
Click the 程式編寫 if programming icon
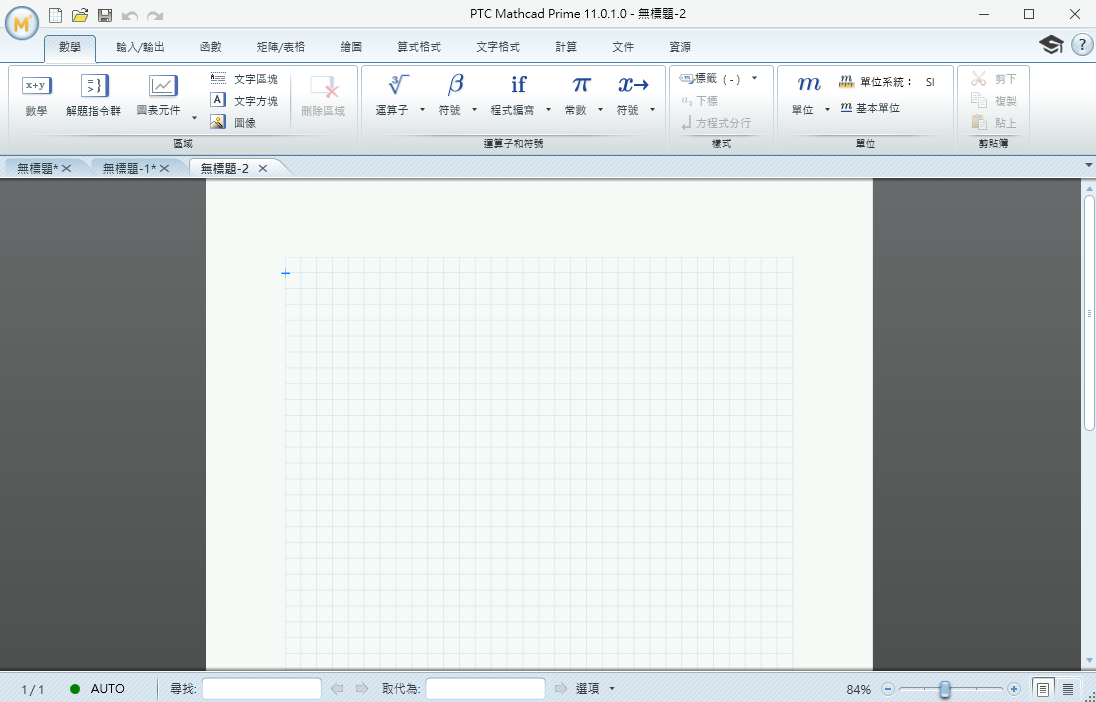tap(518, 85)
